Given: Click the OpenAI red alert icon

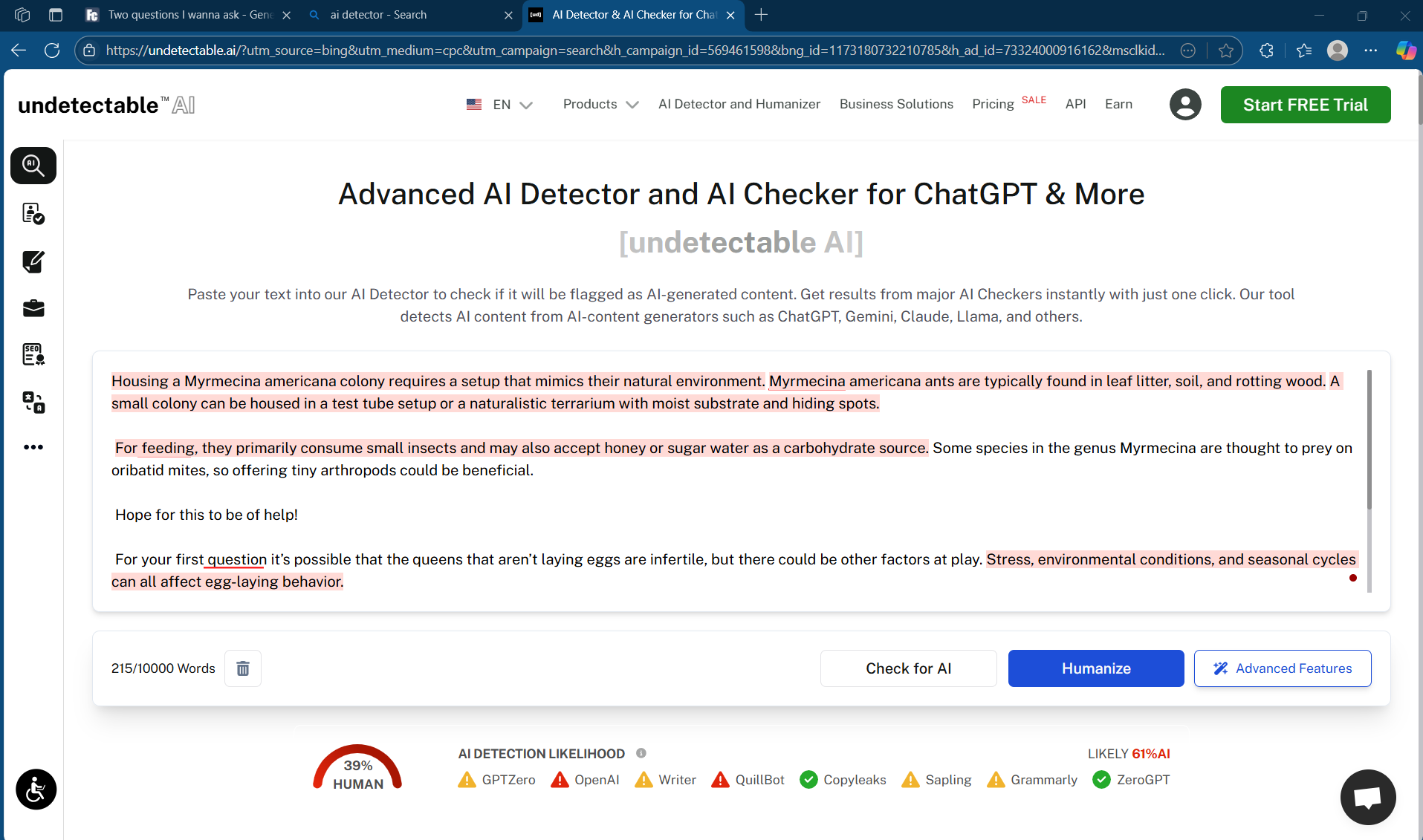Looking at the screenshot, I should (x=560, y=780).
